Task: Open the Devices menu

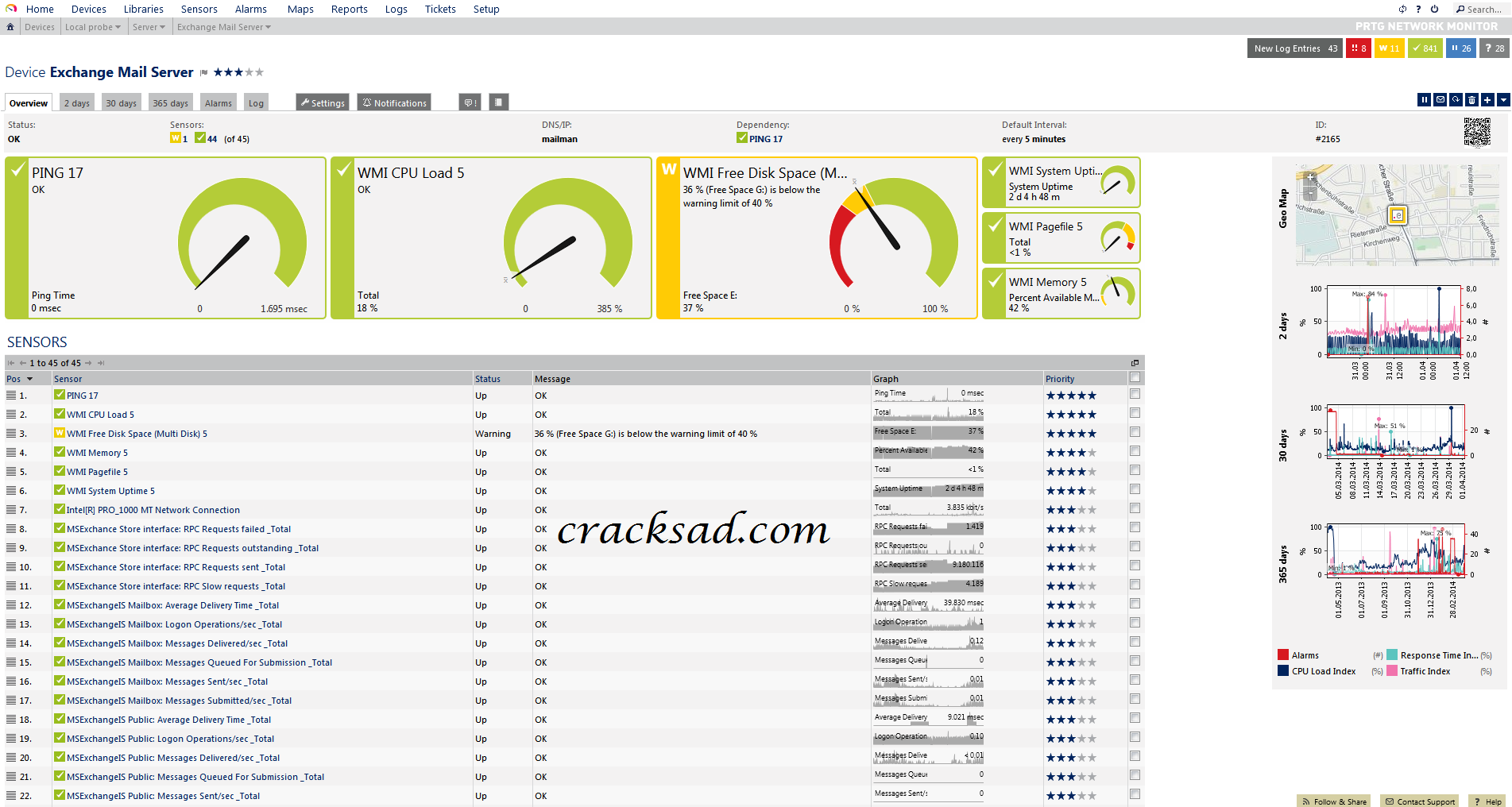Action: (x=88, y=10)
